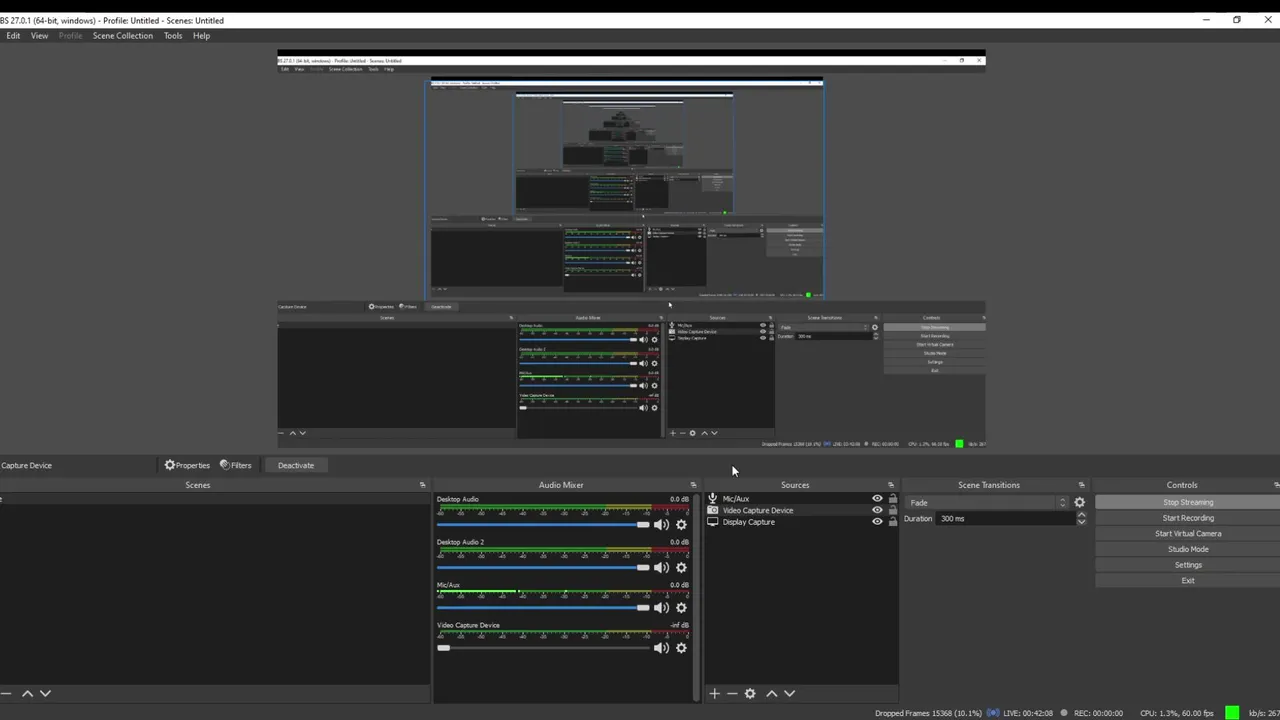This screenshot has width=1280, height=720.
Task: Click the live broadcast status icon
Action: pos(993,713)
